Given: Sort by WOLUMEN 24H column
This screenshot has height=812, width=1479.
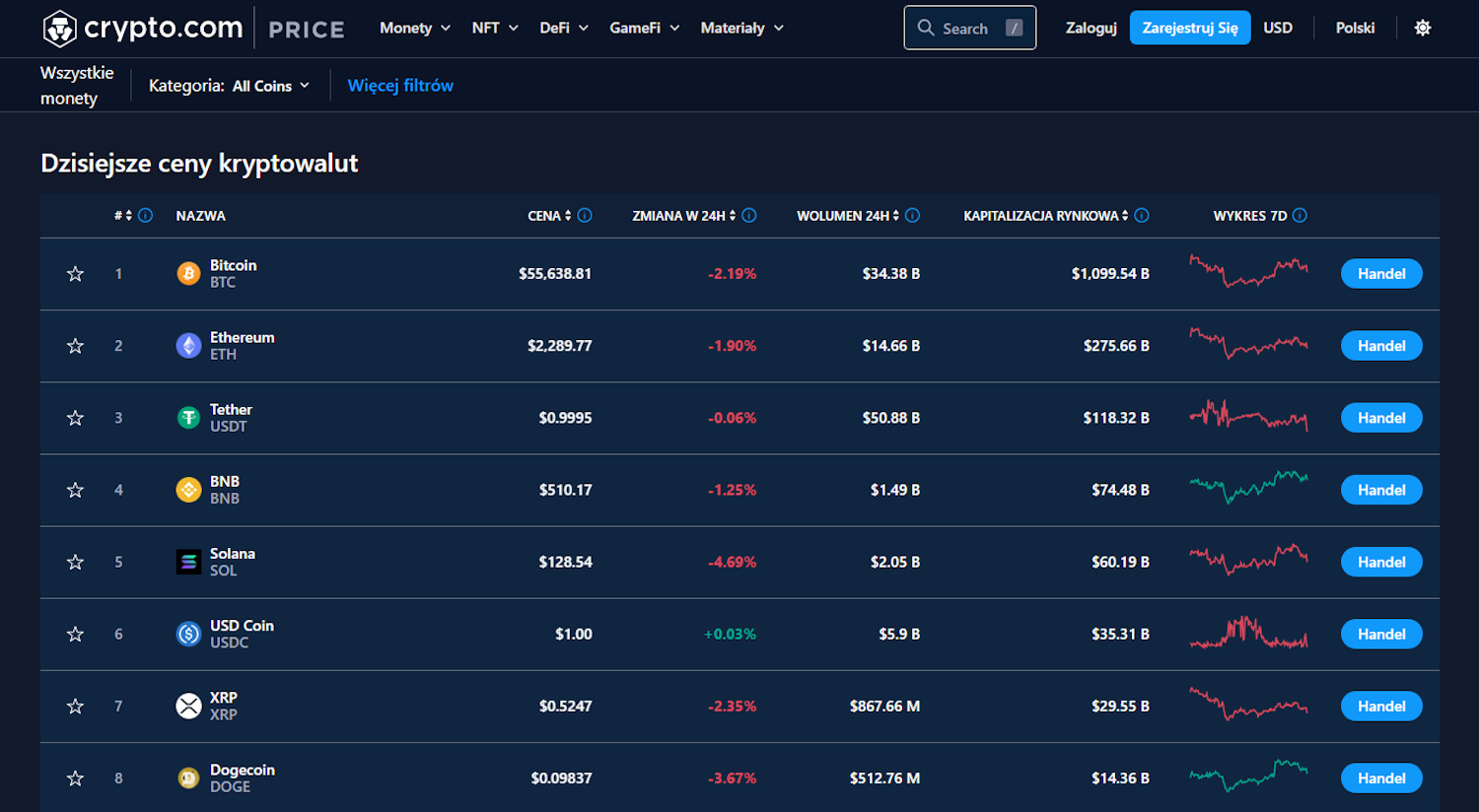Looking at the screenshot, I should [x=848, y=215].
